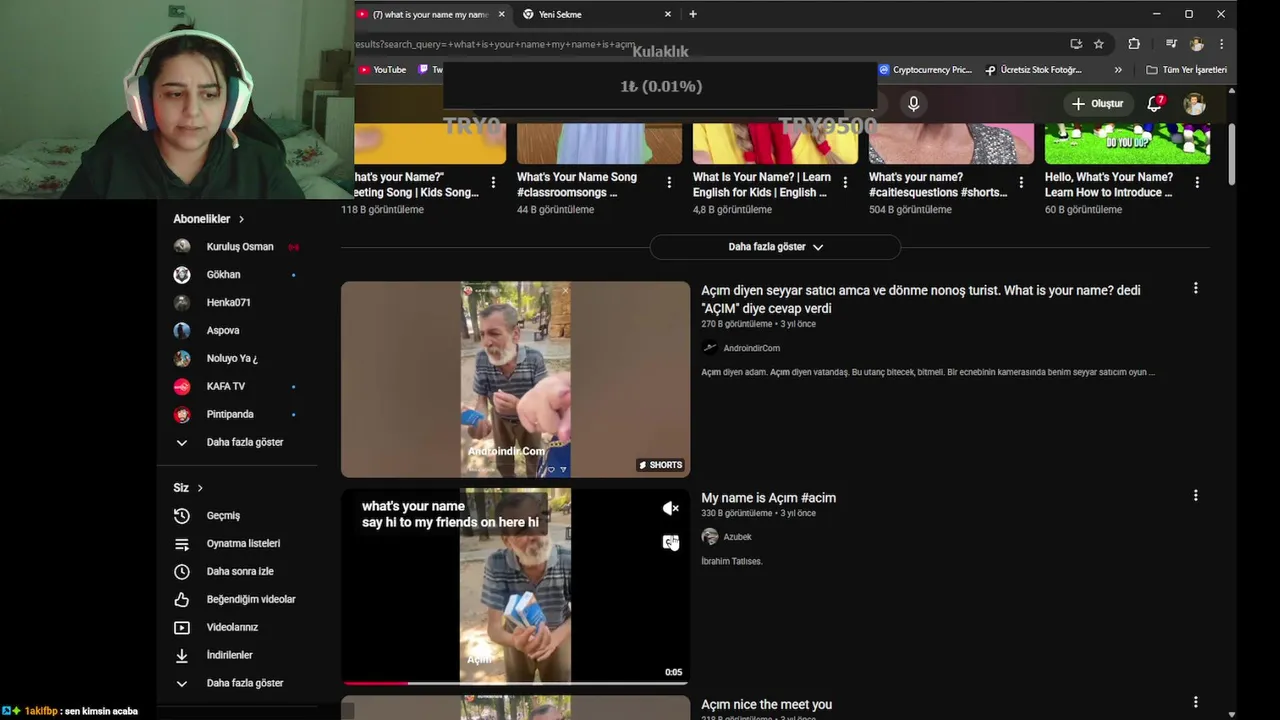Viewport: 1280px width, 720px height.
Task: Open options for What Is Your Name? Learn English short
Action: click(845, 182)
